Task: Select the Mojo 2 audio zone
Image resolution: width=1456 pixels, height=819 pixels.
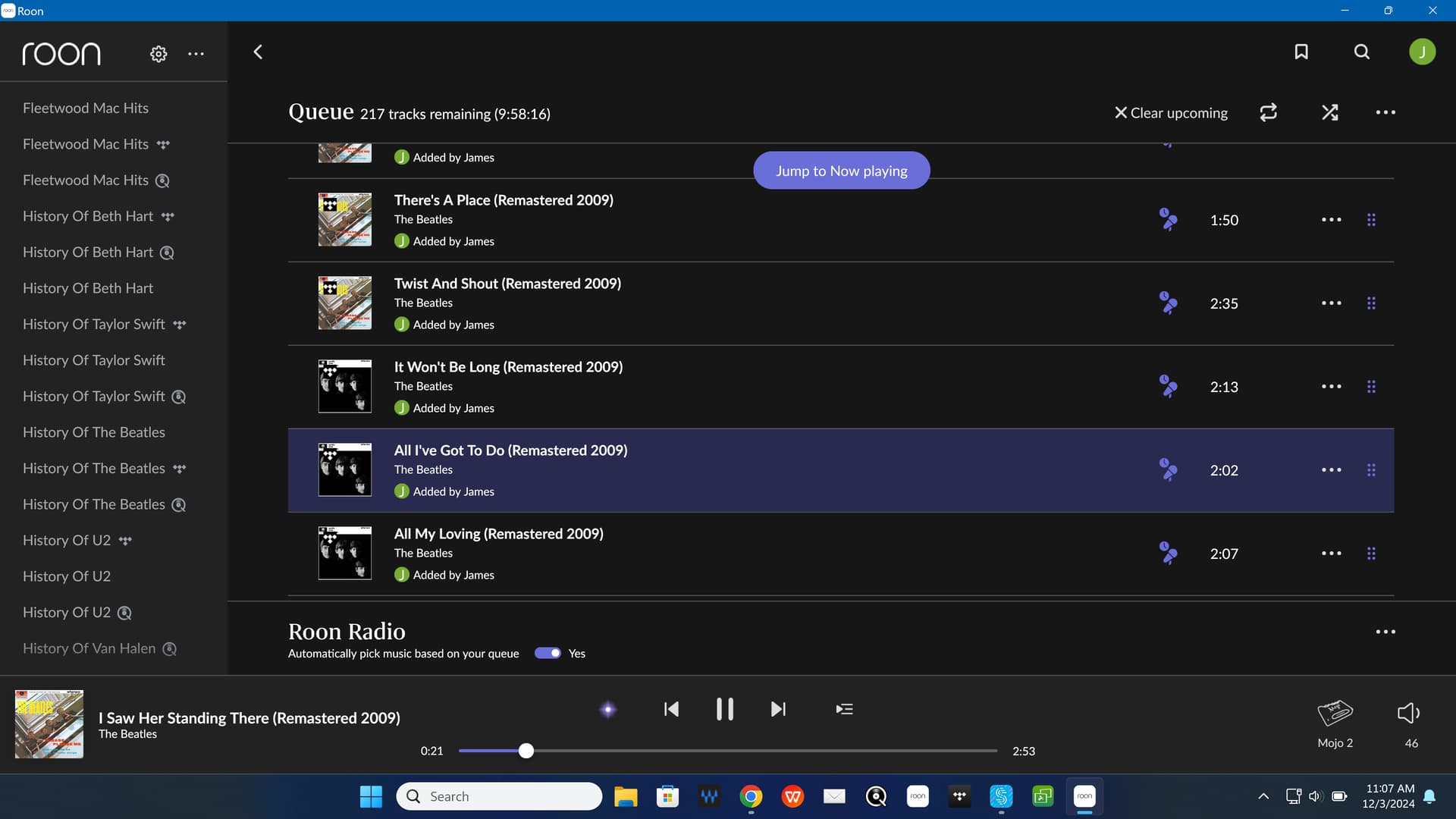Action: coord(1335,724)
